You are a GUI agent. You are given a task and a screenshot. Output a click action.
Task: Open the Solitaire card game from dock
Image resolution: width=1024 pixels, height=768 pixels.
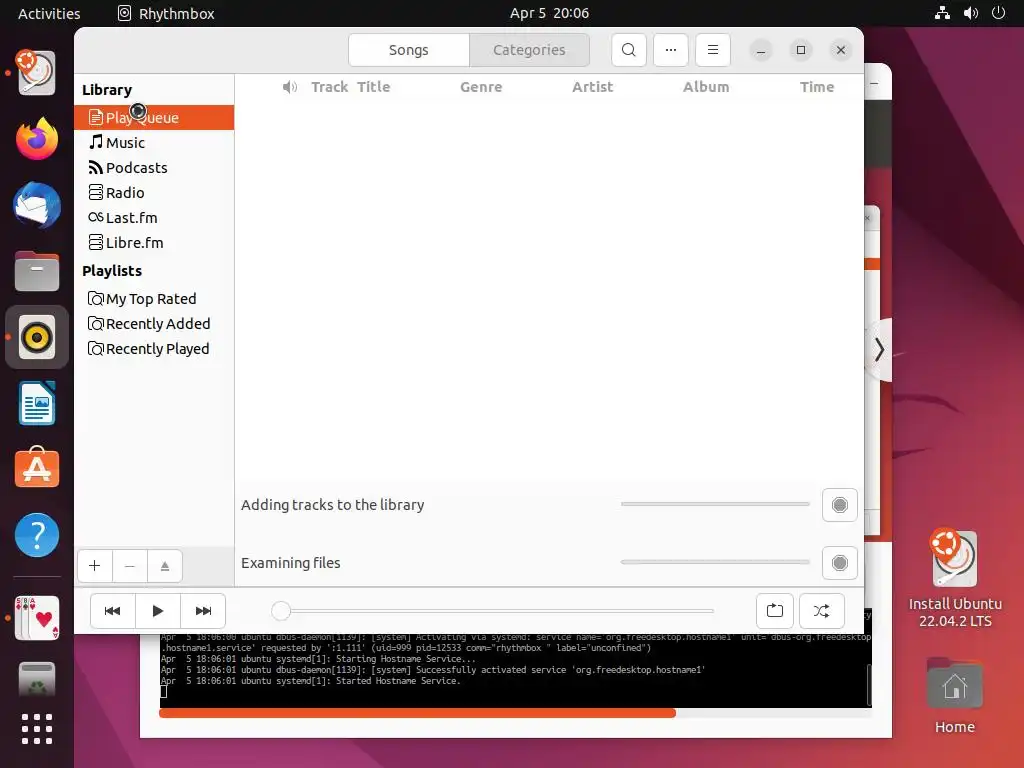(37, 618)
